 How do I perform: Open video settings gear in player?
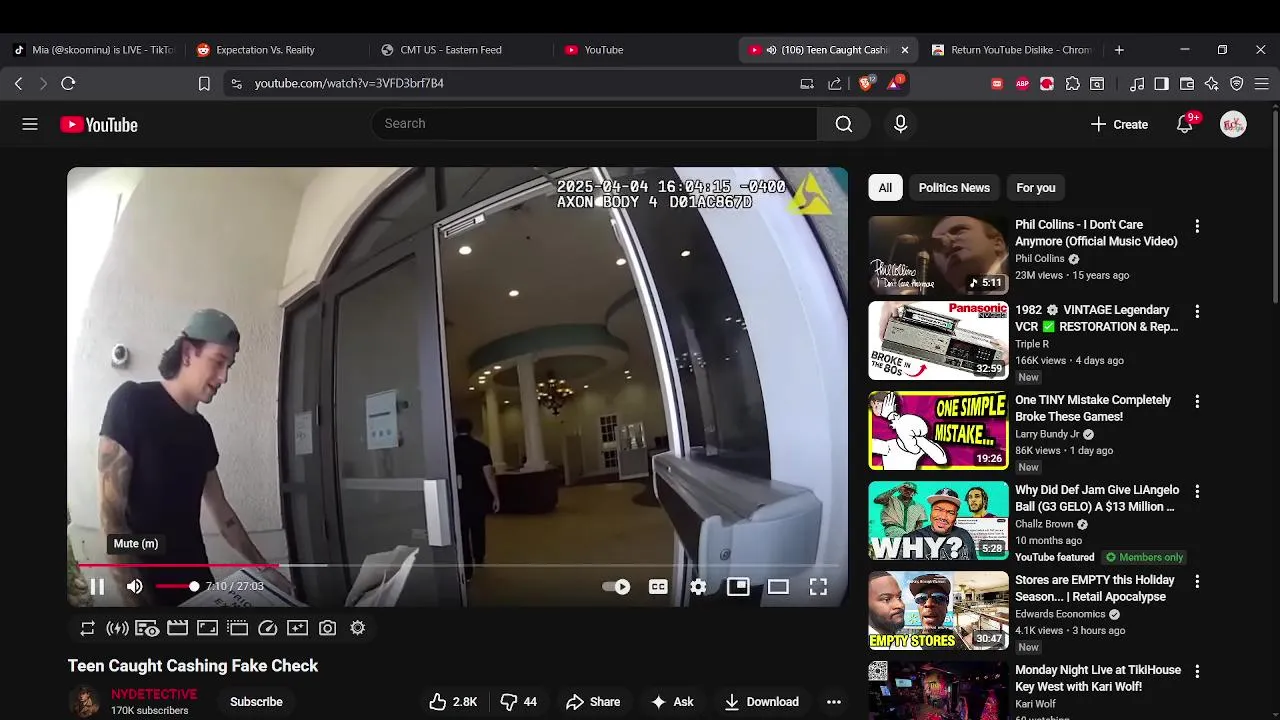[698, 587]
